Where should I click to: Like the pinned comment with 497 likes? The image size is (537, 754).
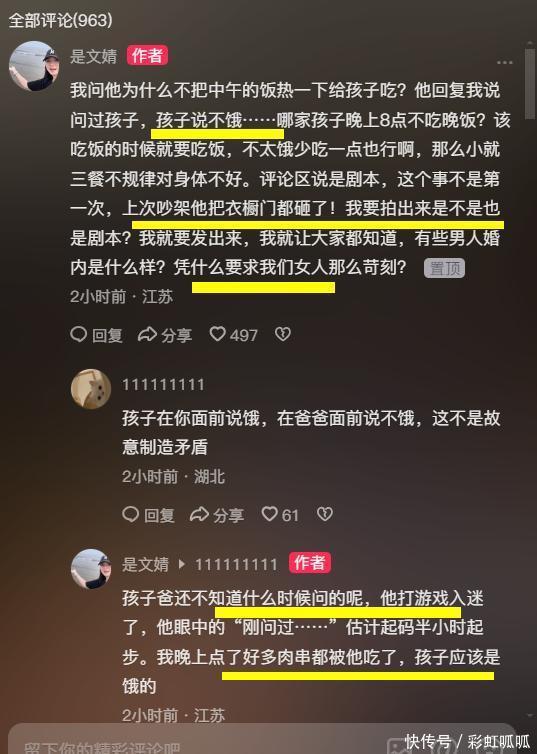coord(233,334)
